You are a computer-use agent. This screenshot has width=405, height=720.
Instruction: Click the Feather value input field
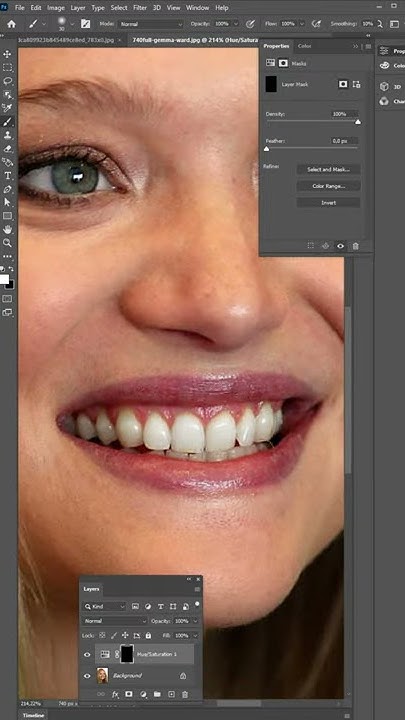[x=344, y=141]
